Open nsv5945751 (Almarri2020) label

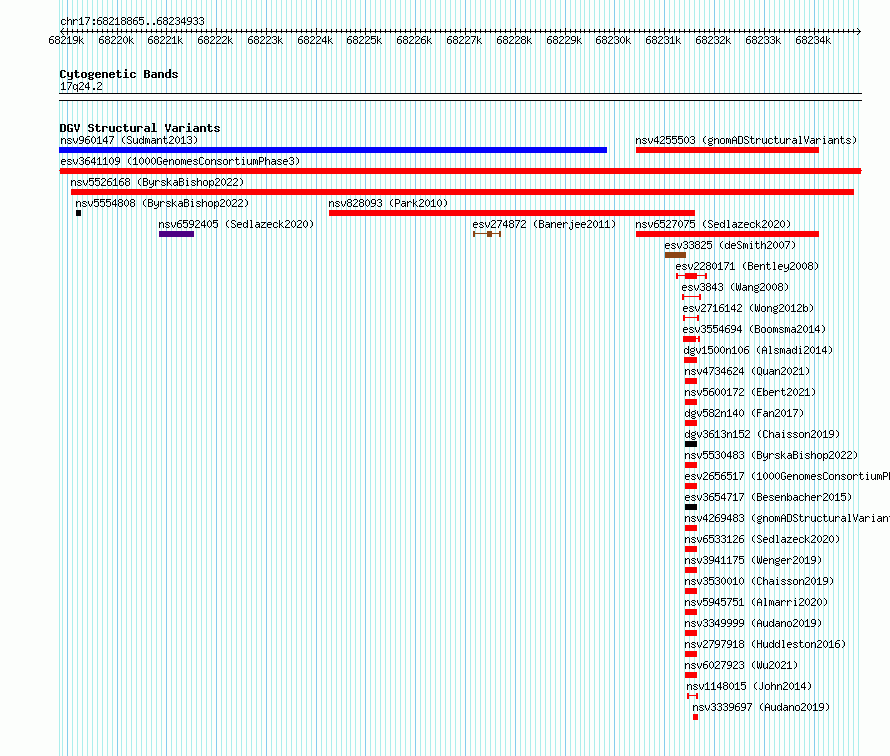coord(756,602)
